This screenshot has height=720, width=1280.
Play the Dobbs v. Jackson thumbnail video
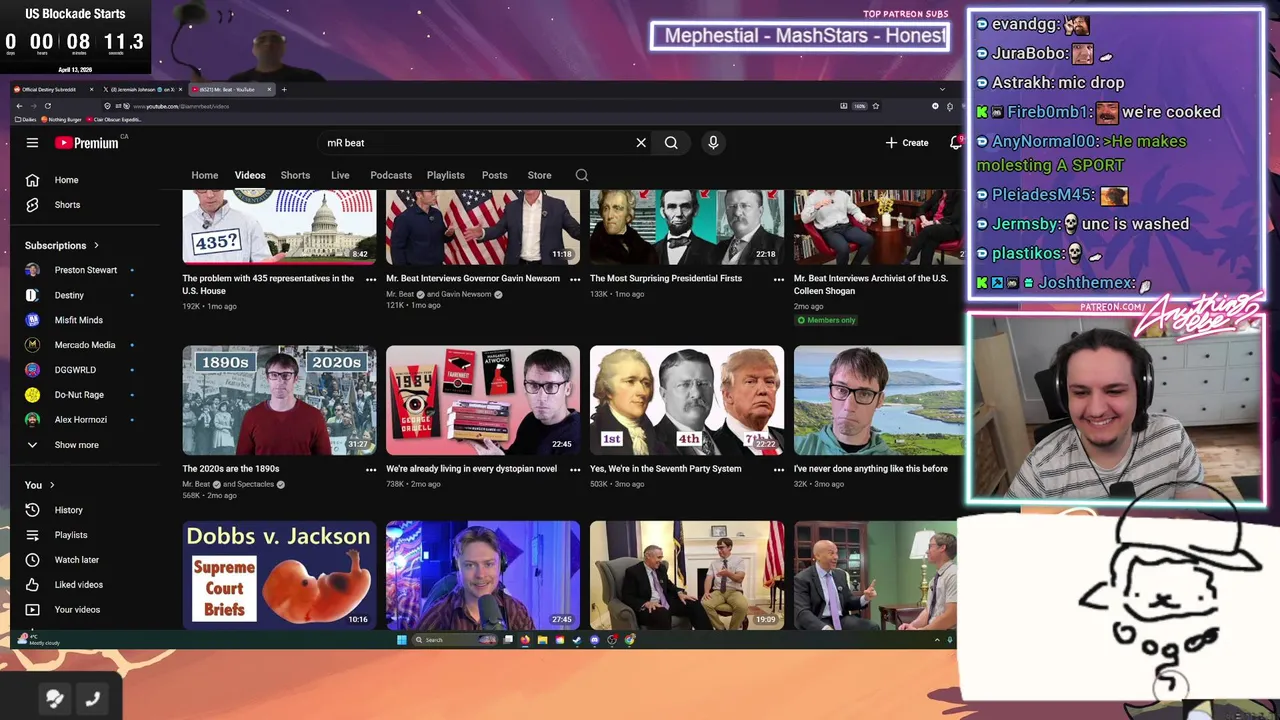[279, 575]
